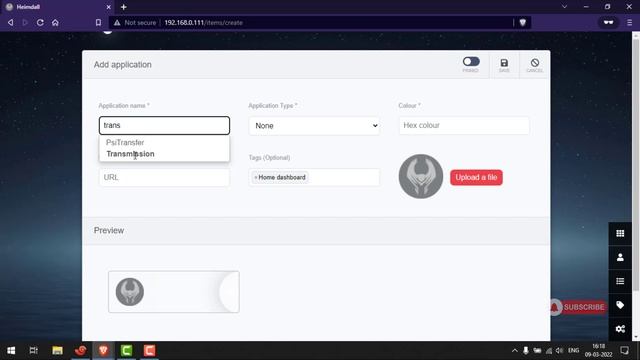Open the notification center
The image size is (640, 360).
[624, 351]
